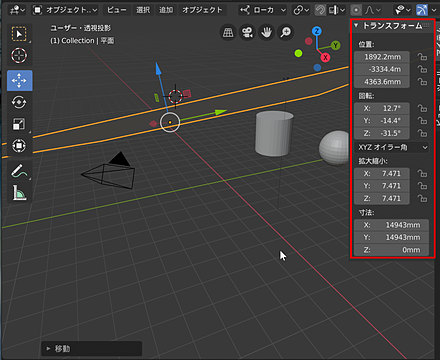The height and width of the screenshot is (360, 440).
Task: Select the Measure ruler tool
Action: [19, 193]
